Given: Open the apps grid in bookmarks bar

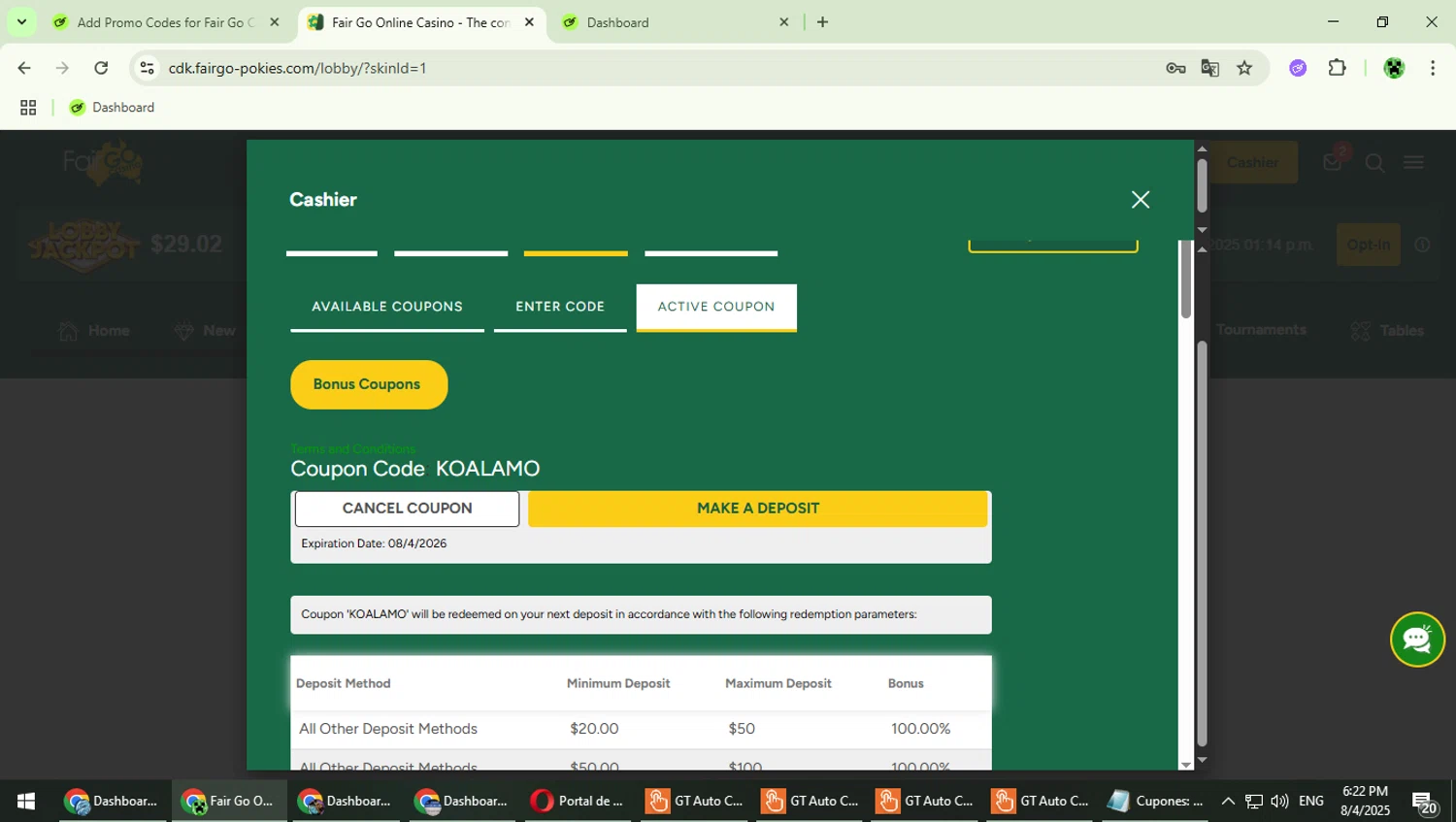Looking at the screenshot, I should [28, 108].
